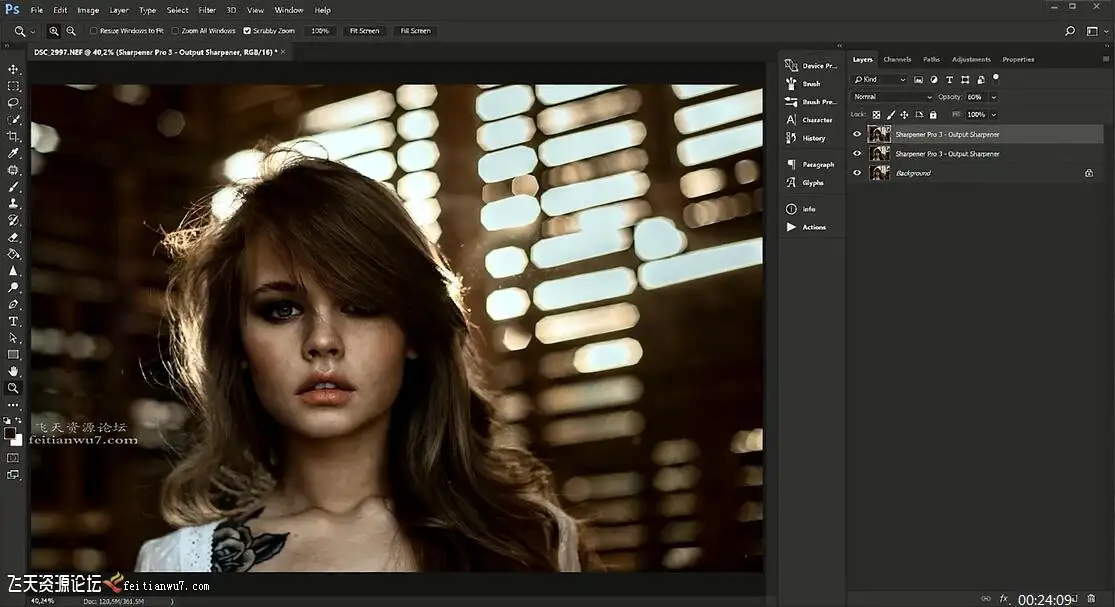This screenshot has height=607, width=1115.
Task: Delete layer with the trash icon
Action: coord(1091,598)
